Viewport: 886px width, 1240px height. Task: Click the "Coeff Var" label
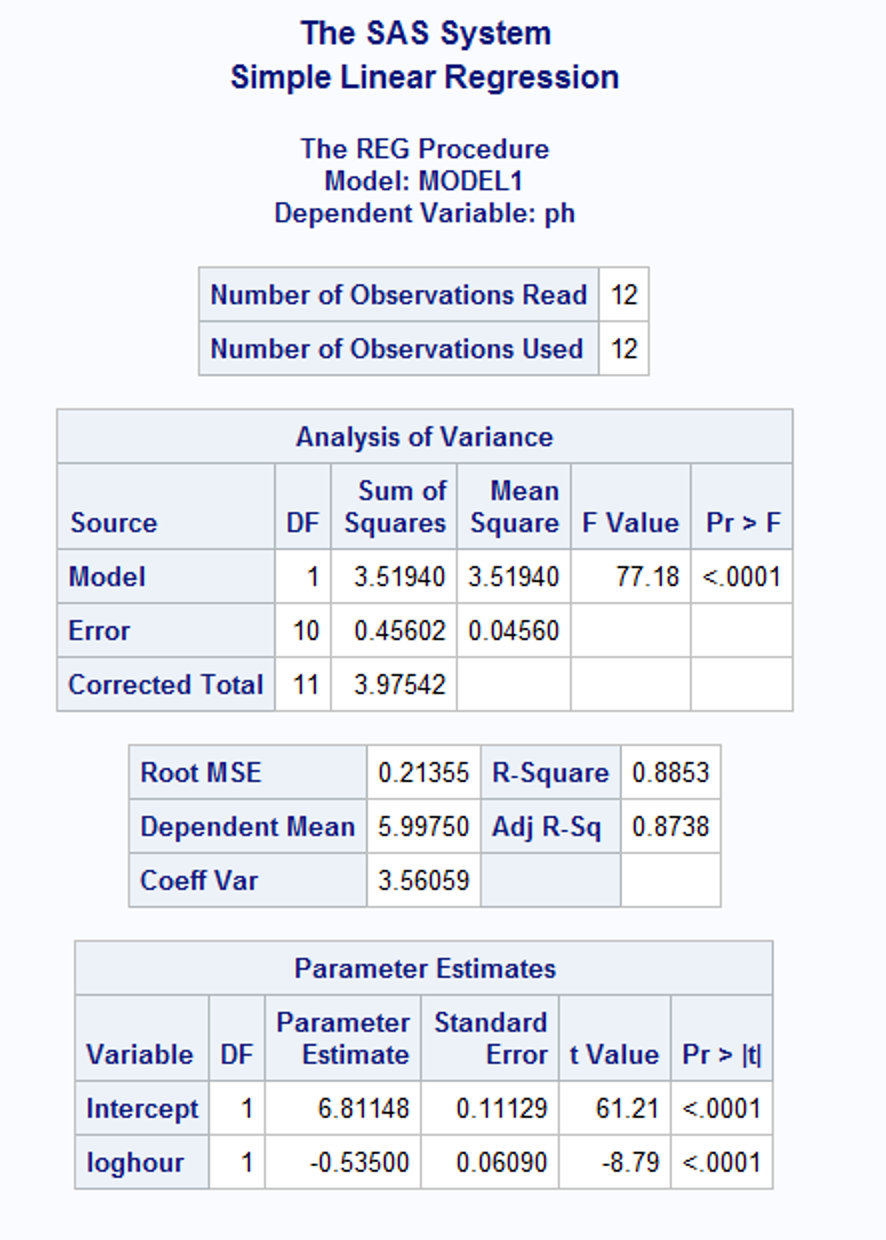(199, 881)
